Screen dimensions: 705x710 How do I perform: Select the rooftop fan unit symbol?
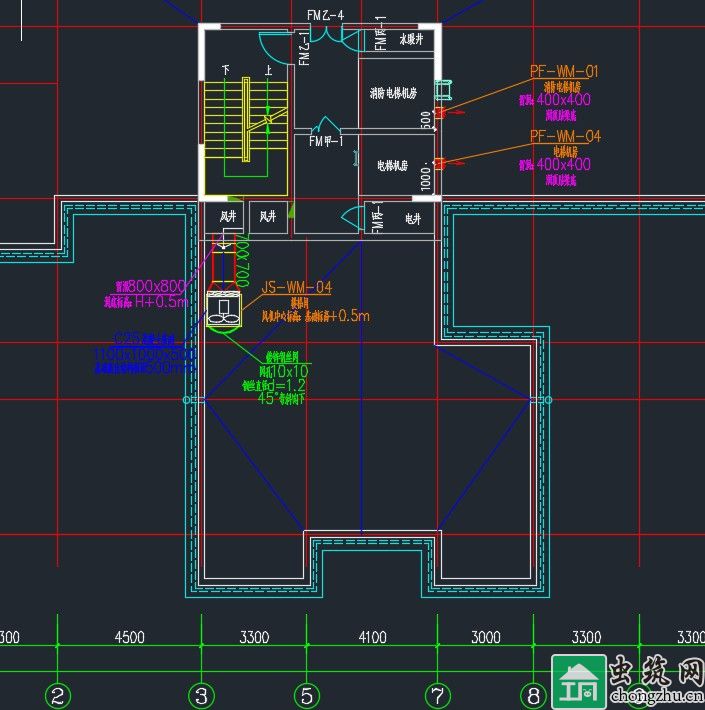point(223,309)
